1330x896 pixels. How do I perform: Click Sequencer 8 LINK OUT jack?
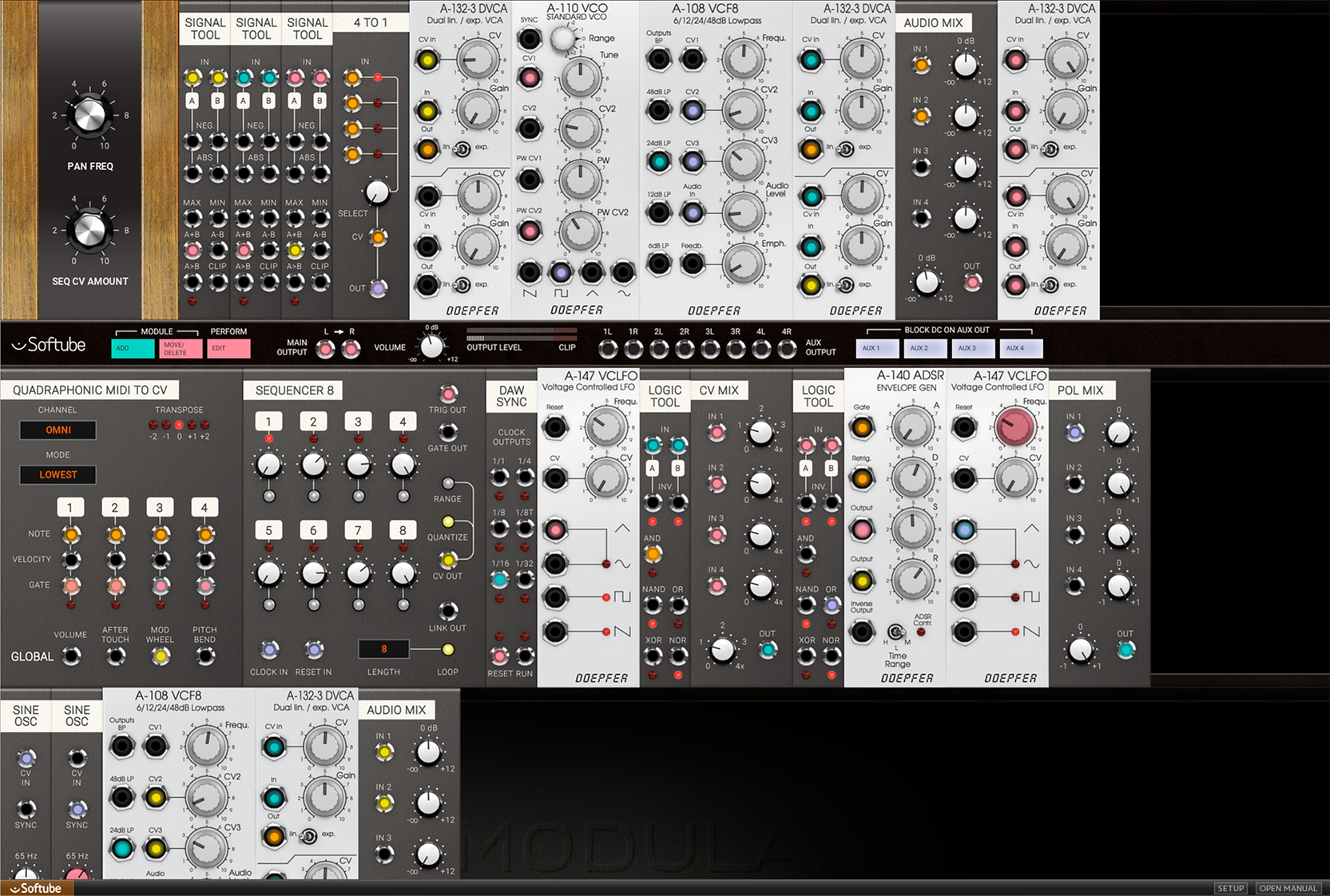coord(448,611)
